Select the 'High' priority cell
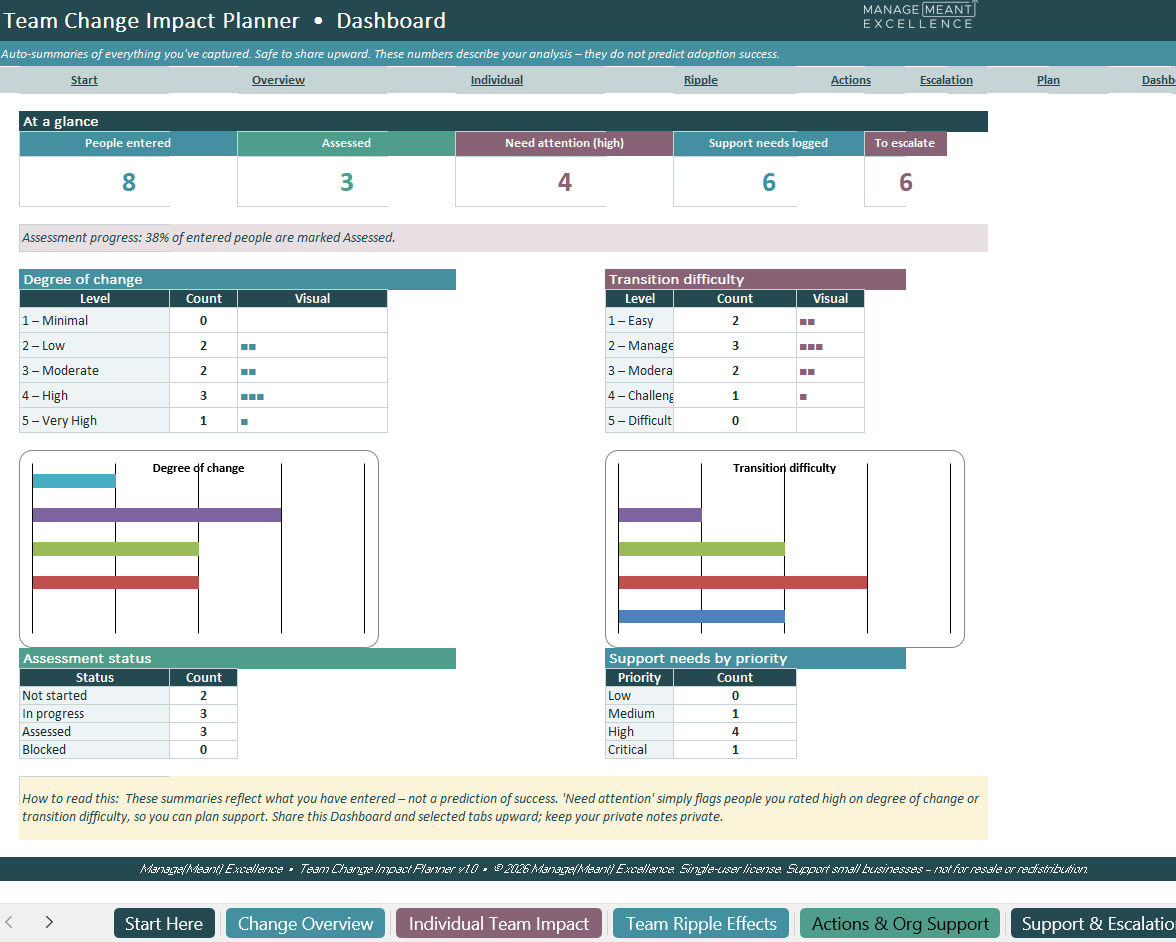Screen dimensions: 1176x942 tap(640, 731)
